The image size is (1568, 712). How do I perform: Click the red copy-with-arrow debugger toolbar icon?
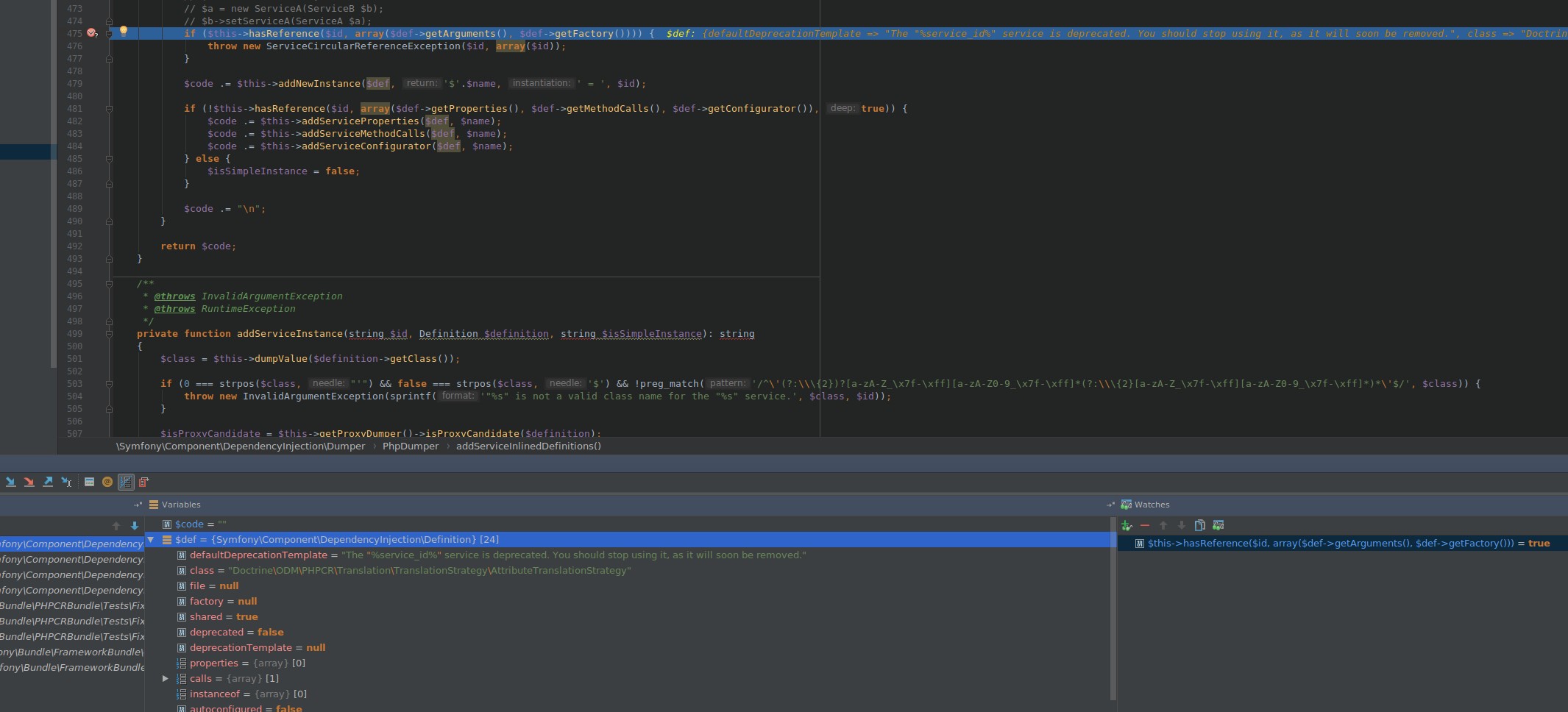click(x=144, y=482)
